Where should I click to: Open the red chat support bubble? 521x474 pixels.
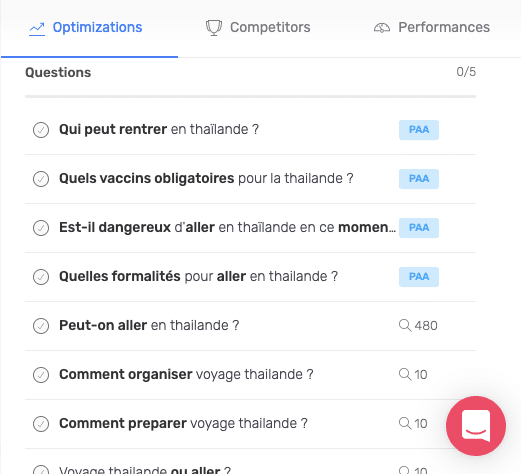point(476,426)
